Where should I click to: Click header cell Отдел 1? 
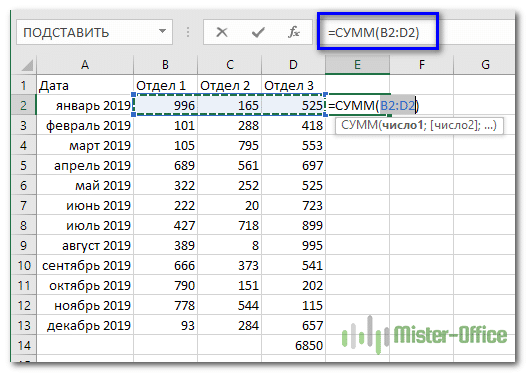(x=165, y=85)
